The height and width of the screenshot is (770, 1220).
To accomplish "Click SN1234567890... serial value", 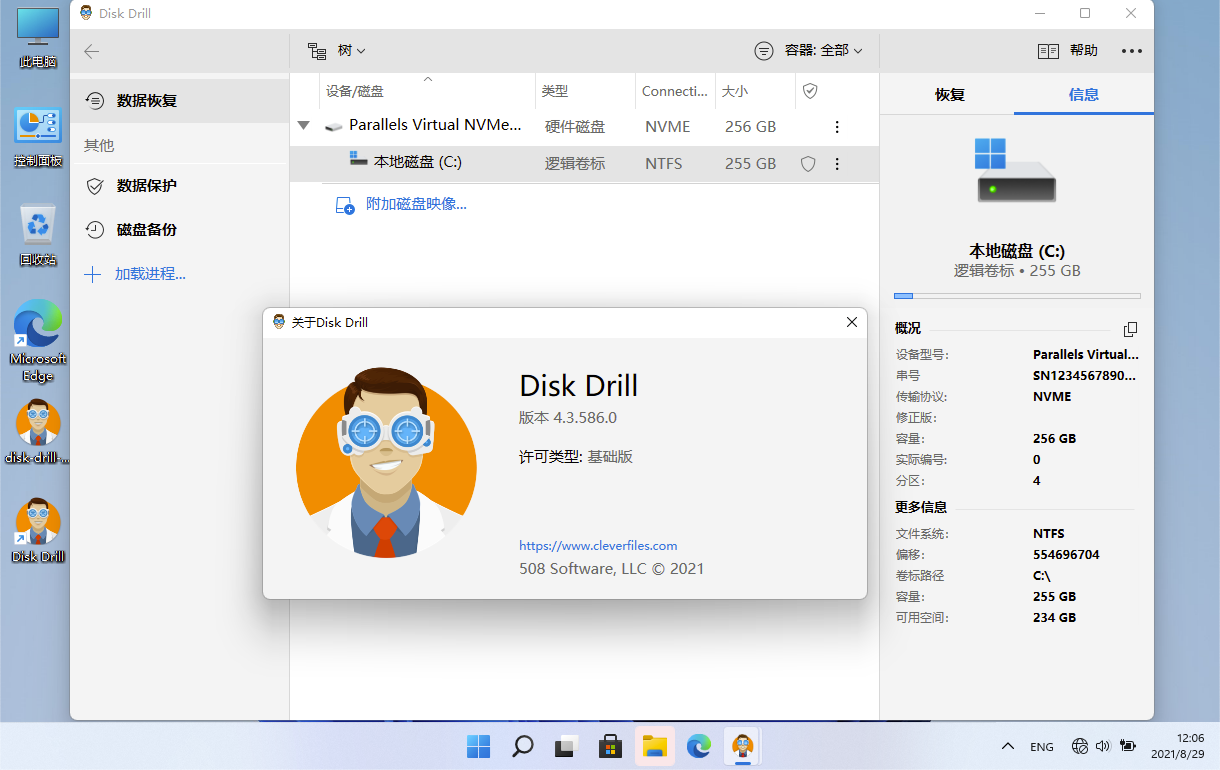I will click(1086, 376).
